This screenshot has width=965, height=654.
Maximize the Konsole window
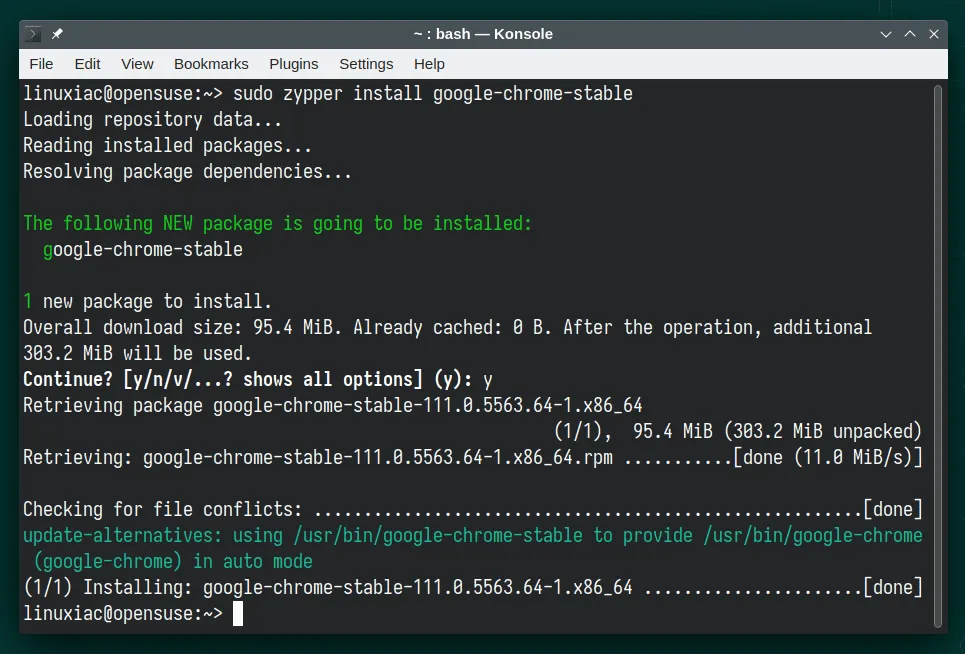[x=910, y=34]
